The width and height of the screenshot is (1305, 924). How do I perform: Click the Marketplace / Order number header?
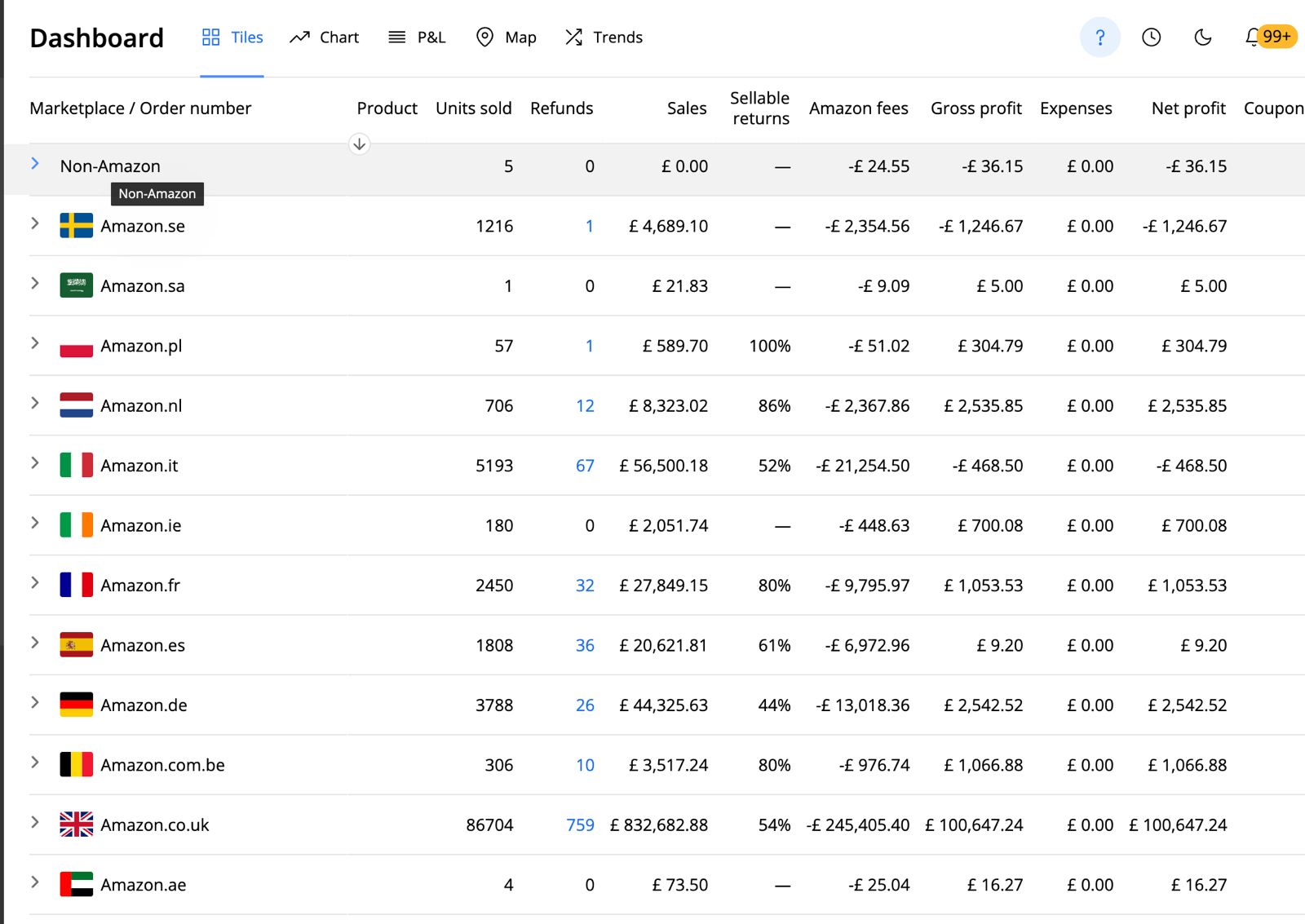(x=140, y=108)
